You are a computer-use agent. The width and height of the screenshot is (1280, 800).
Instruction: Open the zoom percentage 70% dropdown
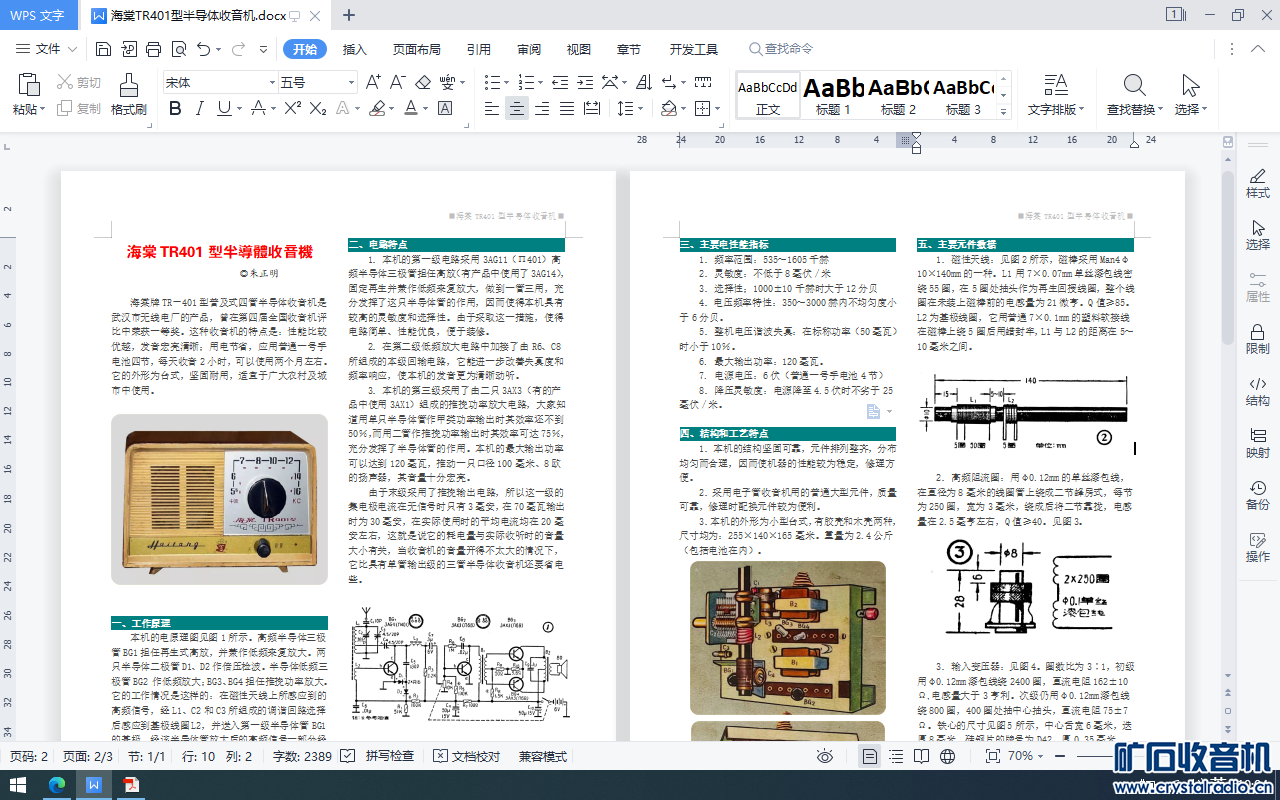[1027, 756]
